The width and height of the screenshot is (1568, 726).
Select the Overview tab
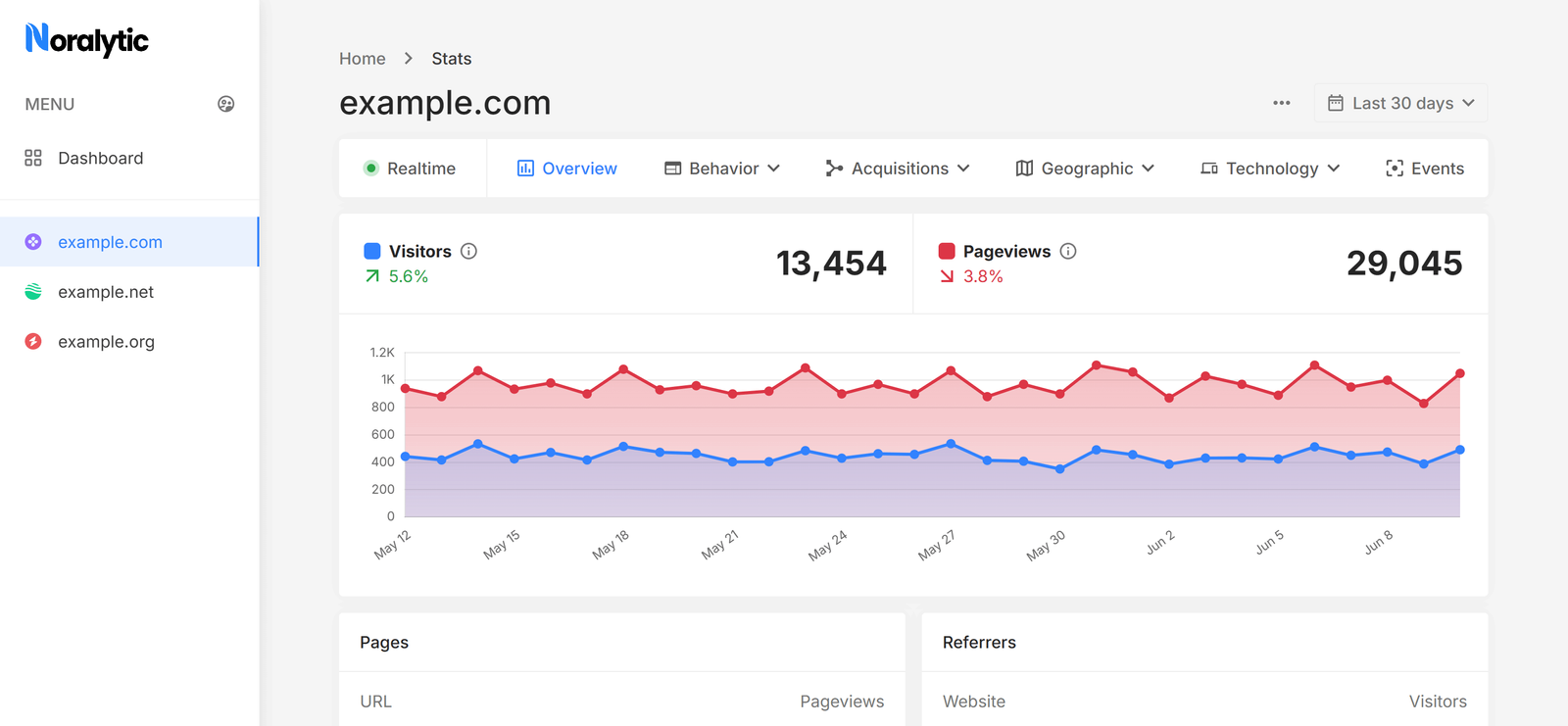click(x=567, y=169)
